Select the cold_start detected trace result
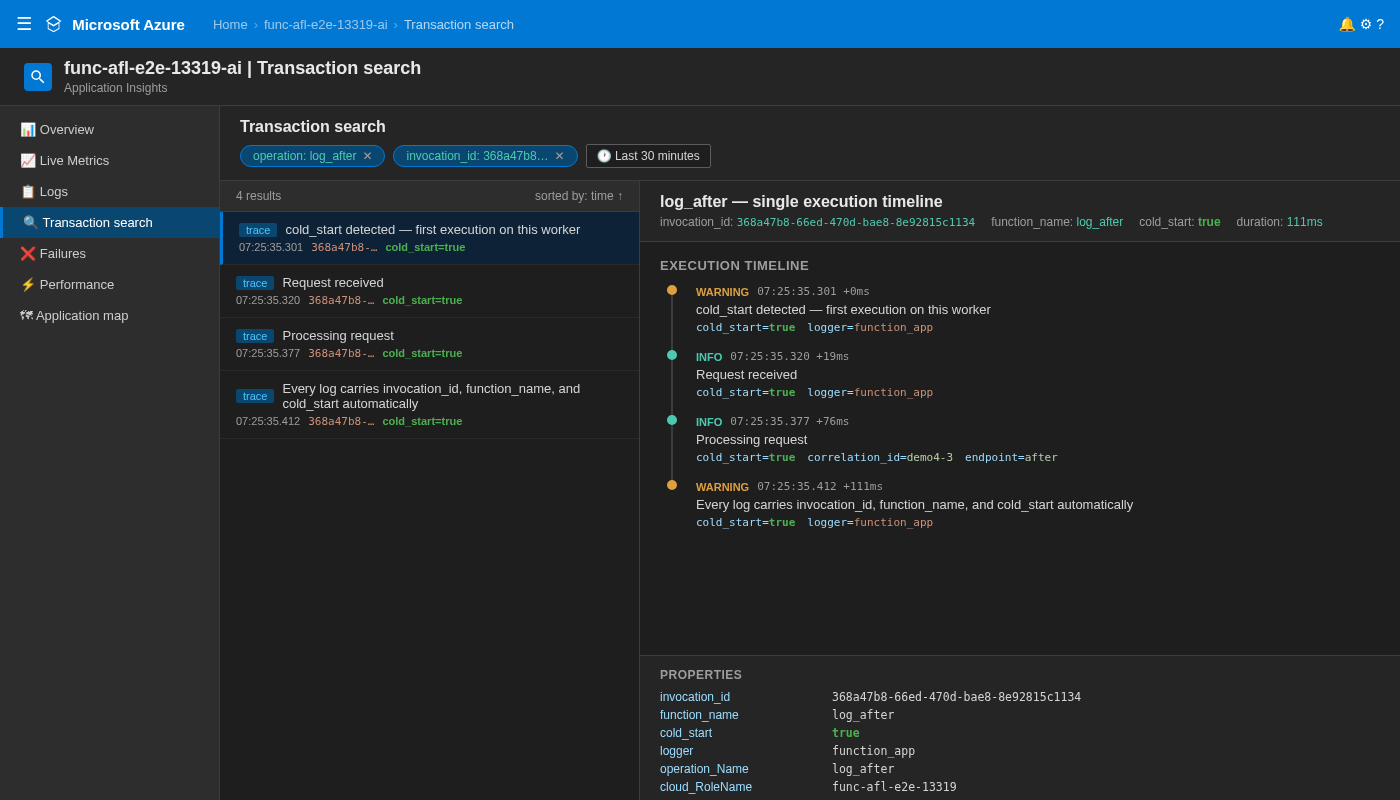This screenshot has width=1400, height=800. tap(430, 238)
